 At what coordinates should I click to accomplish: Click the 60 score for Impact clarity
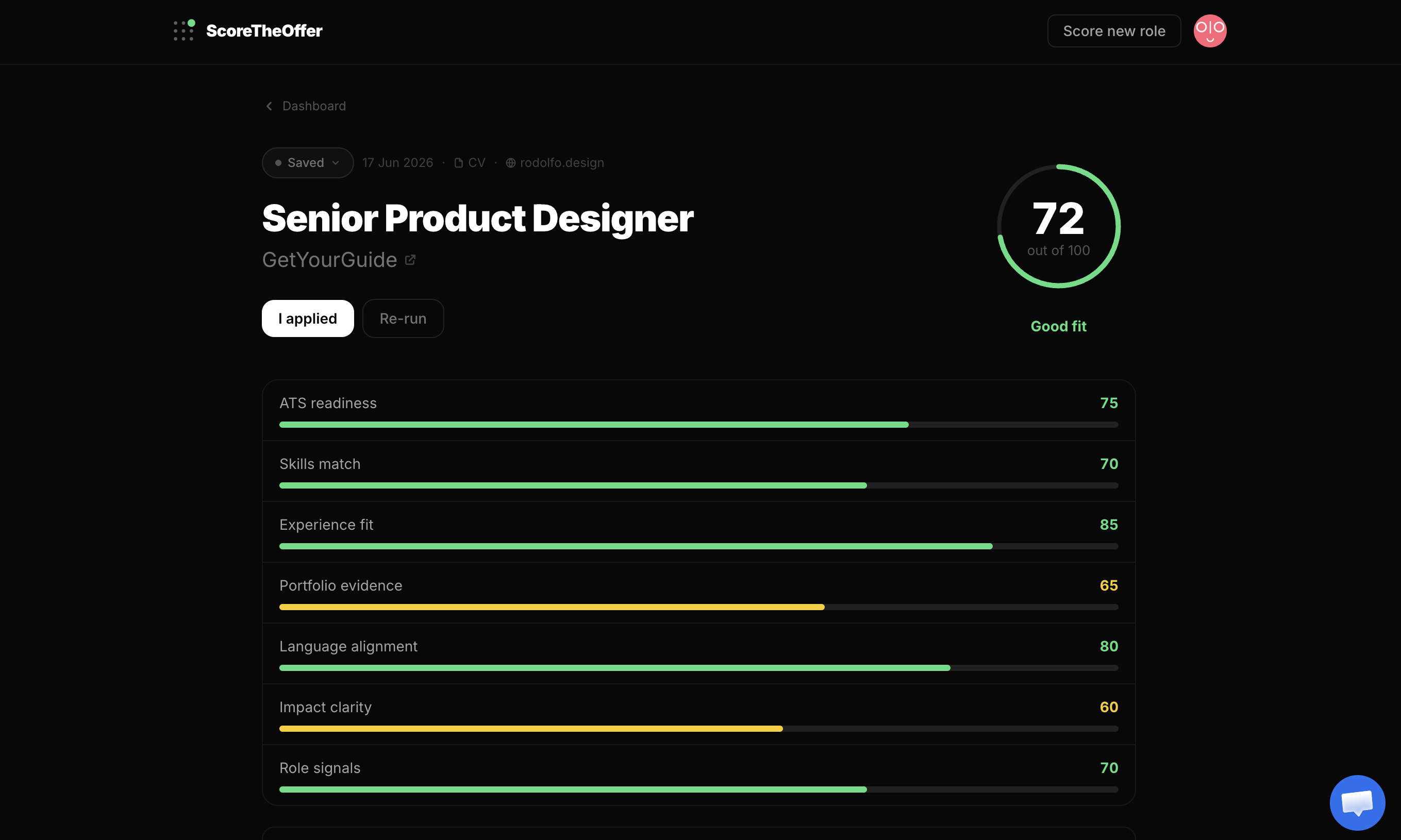(1108, 707)
